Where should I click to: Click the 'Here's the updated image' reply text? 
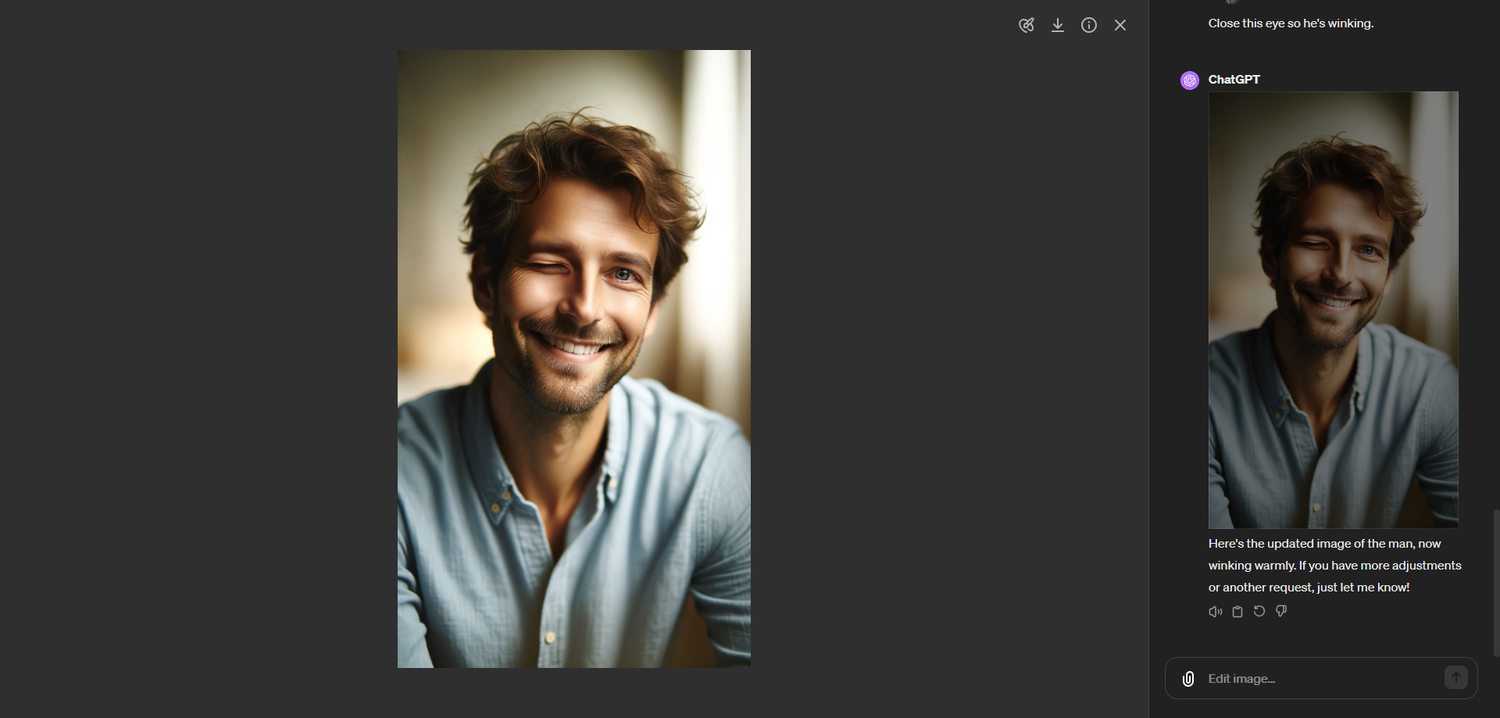pos(1335,565)
